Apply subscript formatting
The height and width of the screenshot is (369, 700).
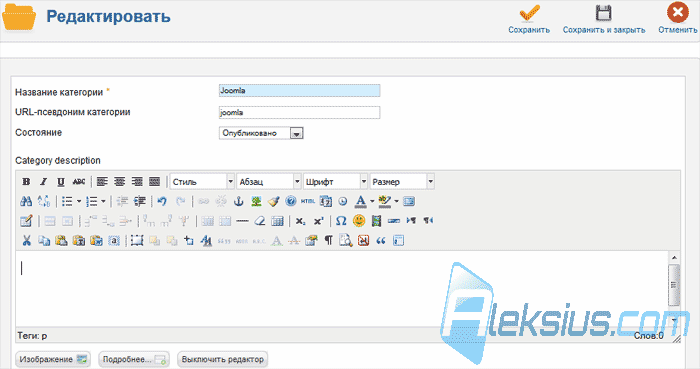click(300, 221)
